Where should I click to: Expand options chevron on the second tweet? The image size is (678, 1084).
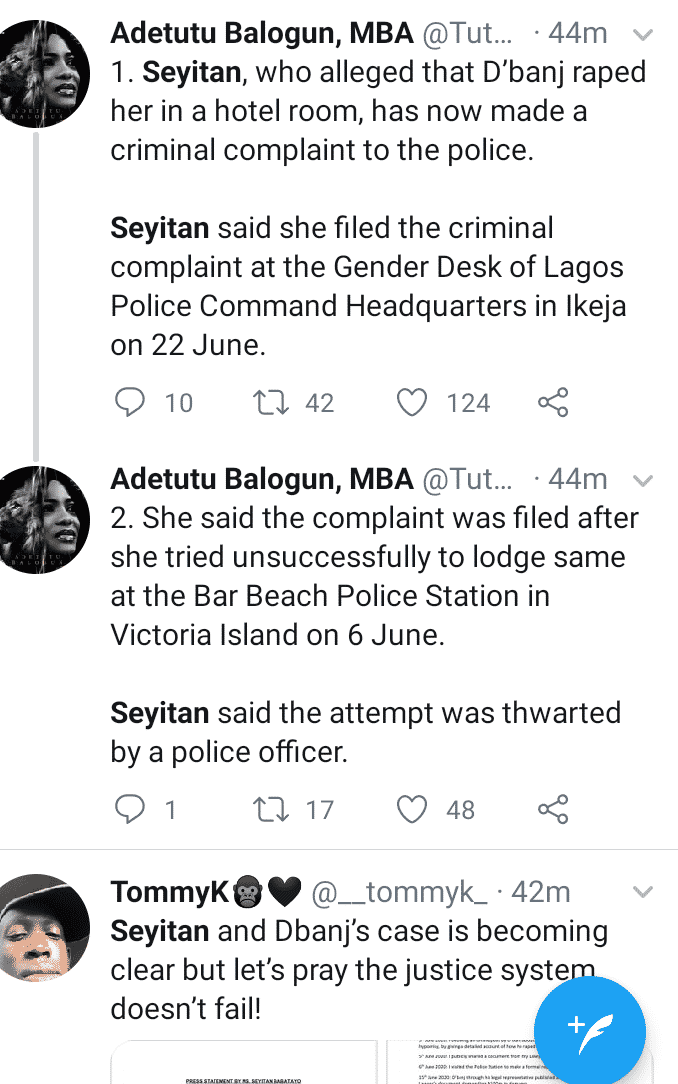tap(643, 480)
